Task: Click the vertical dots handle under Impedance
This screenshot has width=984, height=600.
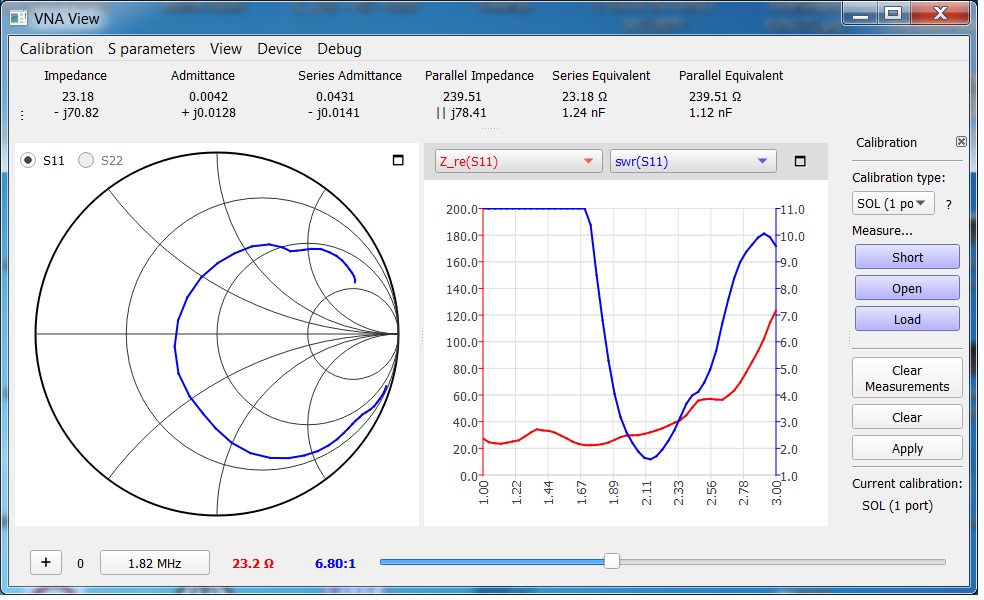Action: tap(22, 115)
